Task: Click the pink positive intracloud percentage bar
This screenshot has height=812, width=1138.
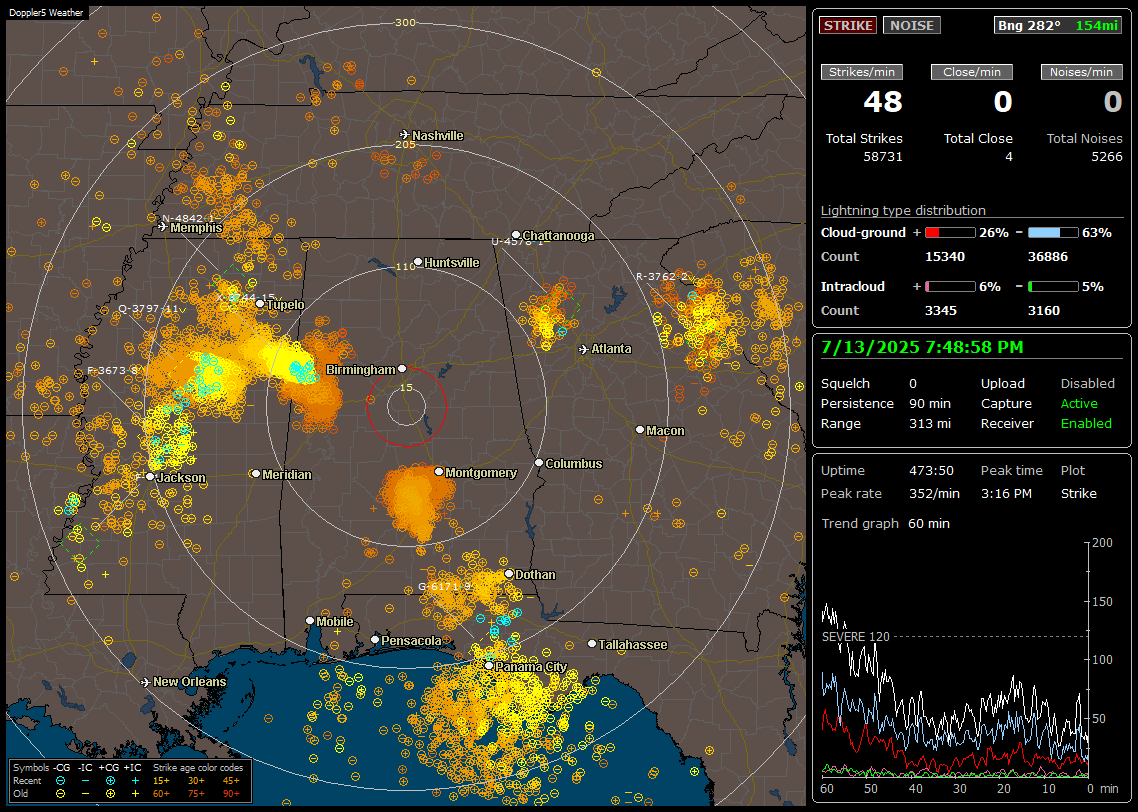Action: click(950, 287)
